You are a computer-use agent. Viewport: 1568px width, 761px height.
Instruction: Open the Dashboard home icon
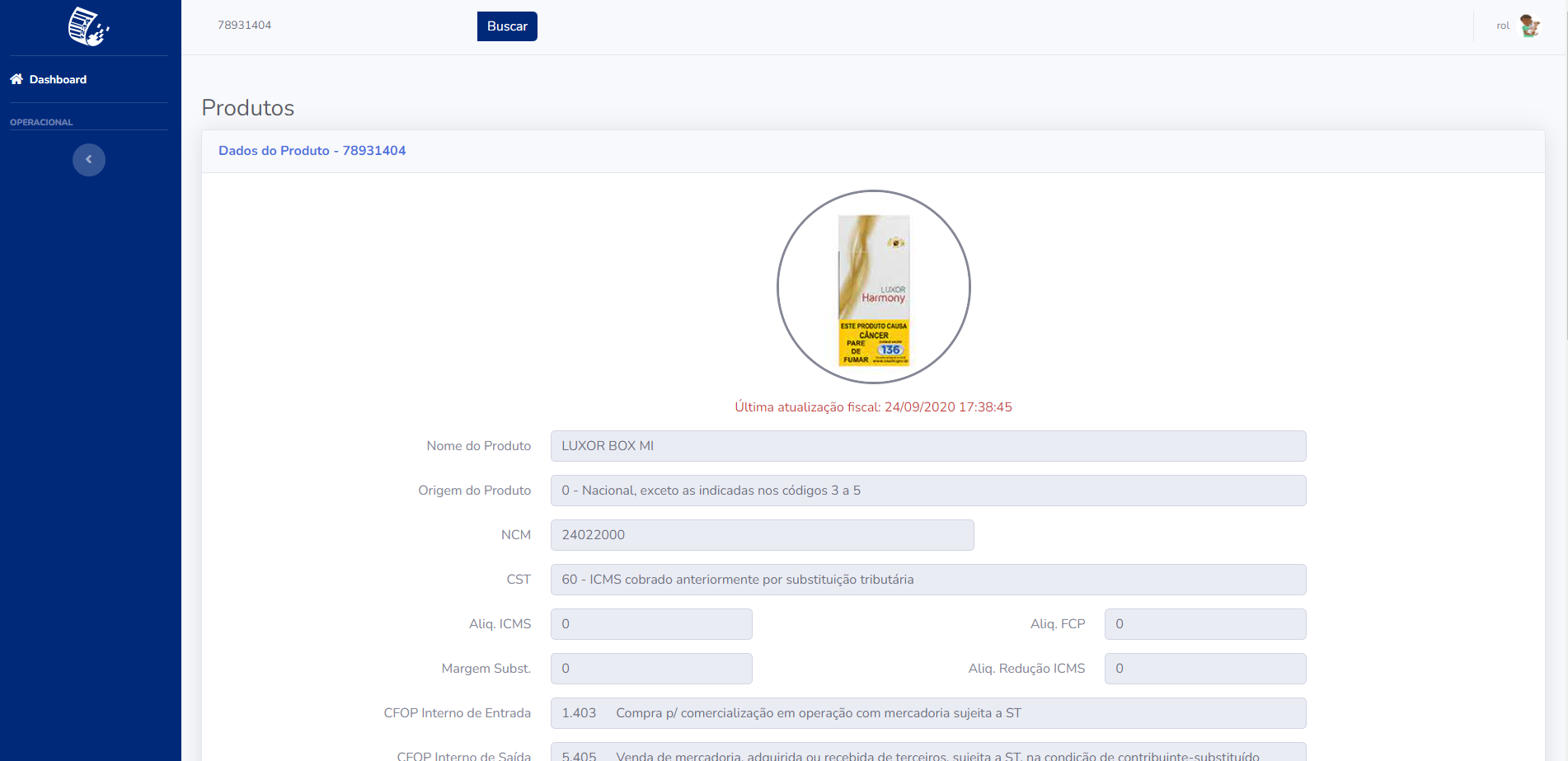(16, 79)
